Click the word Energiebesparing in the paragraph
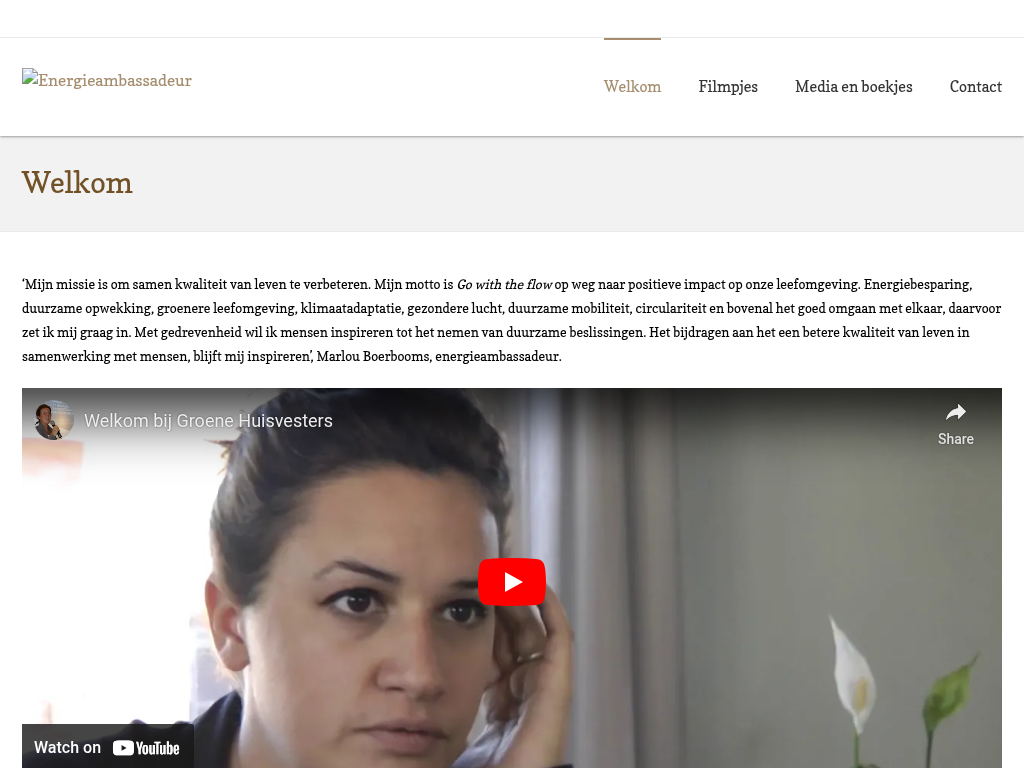 (918, 284)
